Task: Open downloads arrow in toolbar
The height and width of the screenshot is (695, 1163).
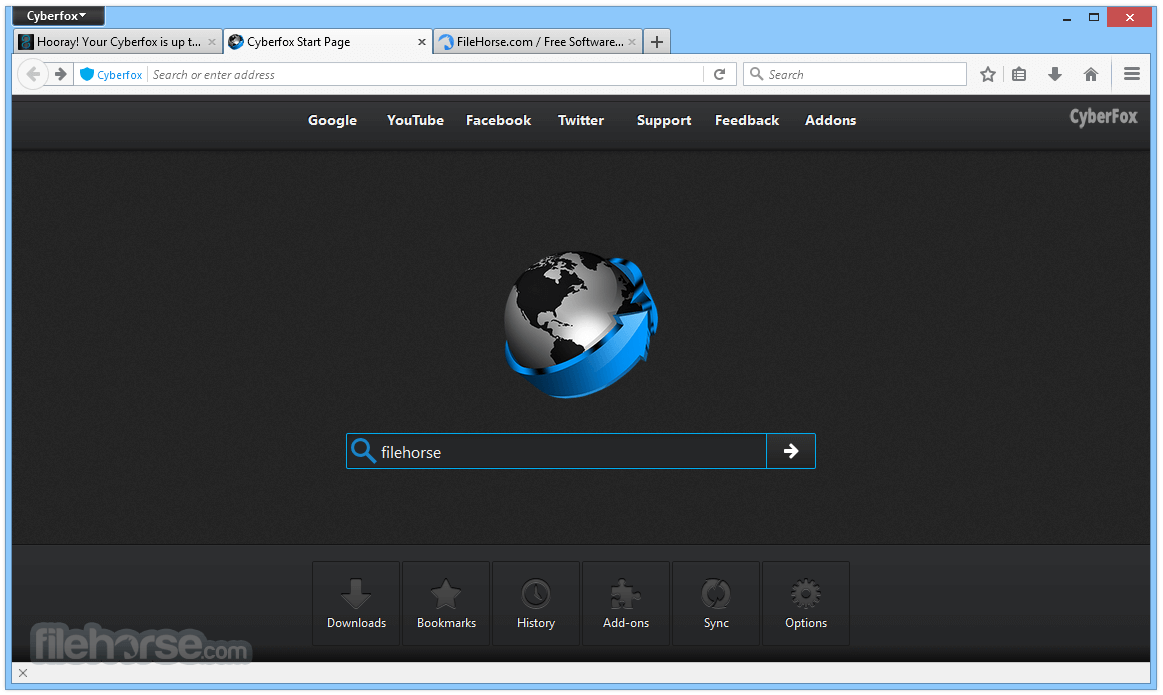Action: pos(1055,74)
